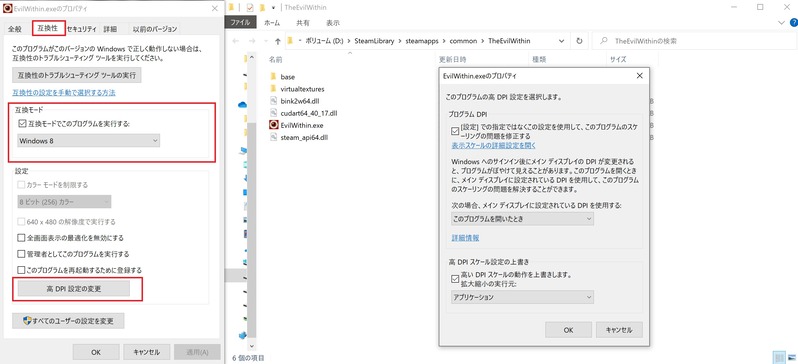Switch to the 以前のバージョン tab
This screenshot has height=364, width=798.
tap(155, 29)
